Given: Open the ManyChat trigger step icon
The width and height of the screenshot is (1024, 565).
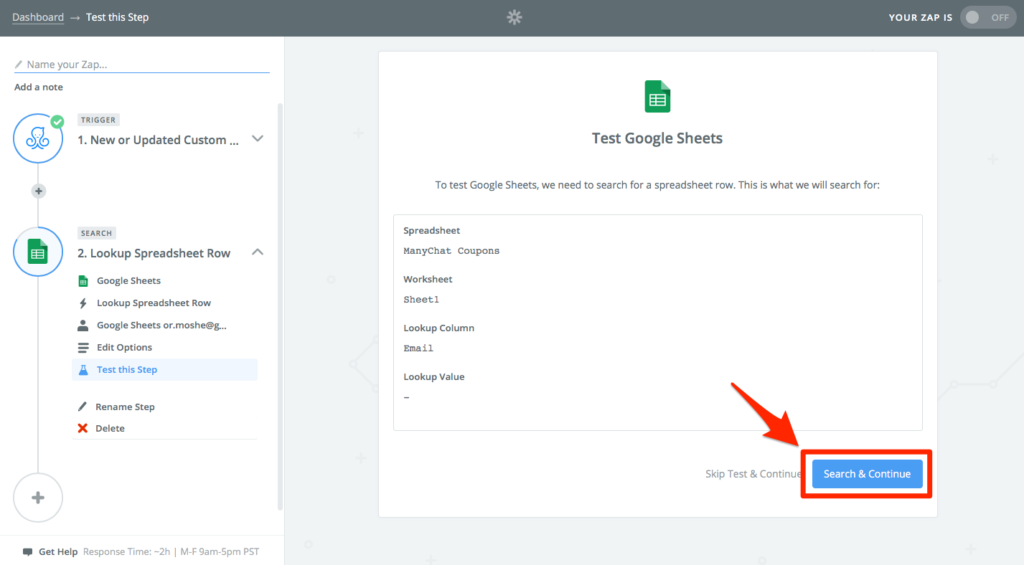Looking at the screenshot, I should coord(38,138).
